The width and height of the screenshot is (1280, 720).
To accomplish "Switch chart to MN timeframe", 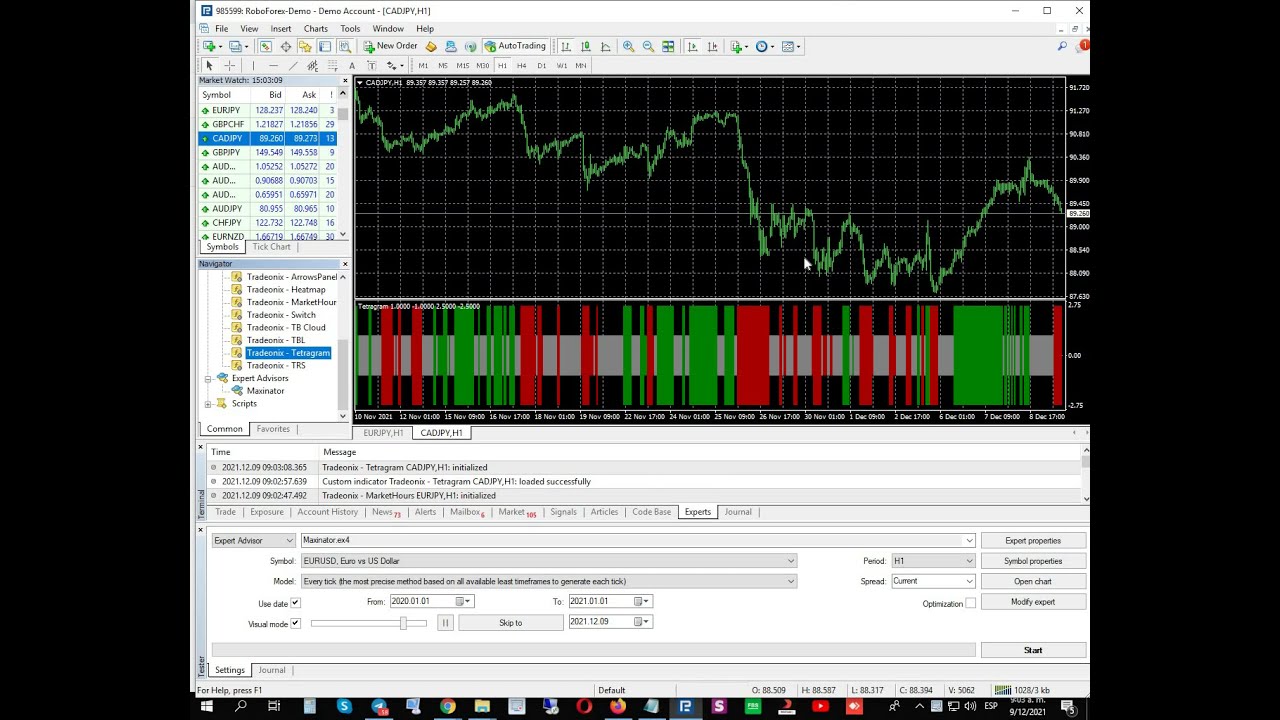I will [580, 66].
